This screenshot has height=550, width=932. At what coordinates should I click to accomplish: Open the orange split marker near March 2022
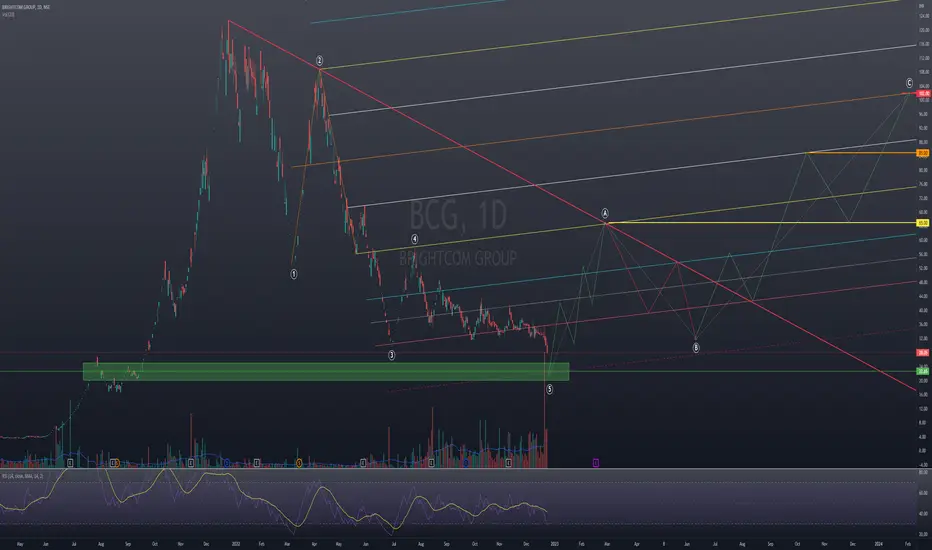click(299, 463)
